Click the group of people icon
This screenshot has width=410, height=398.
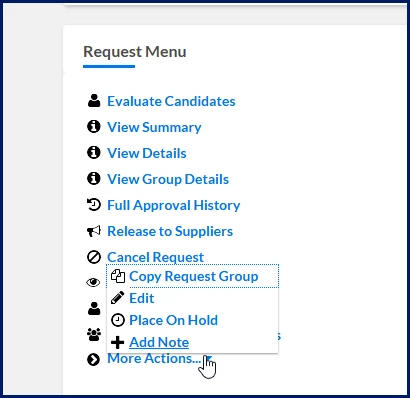pyautogui.click(x=94, y=334)
